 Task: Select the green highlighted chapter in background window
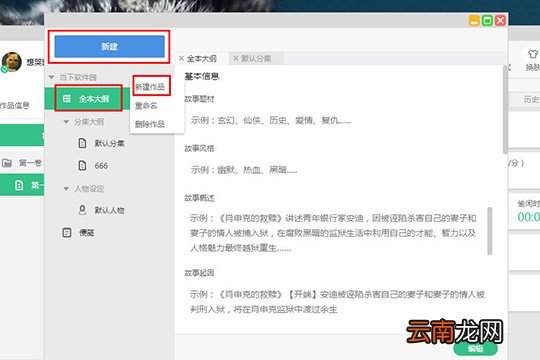(x=22, y=185)
